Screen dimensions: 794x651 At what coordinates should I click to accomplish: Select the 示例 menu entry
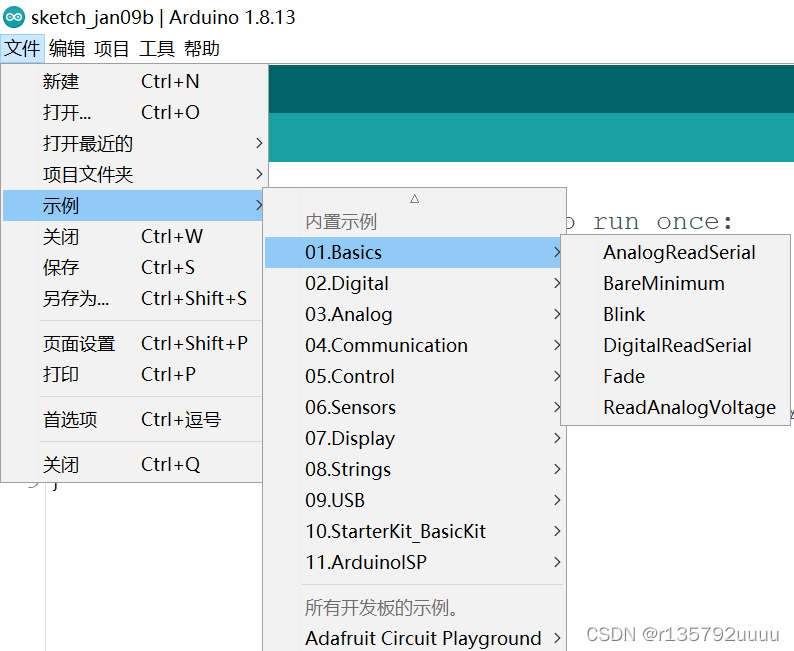pyautogui.click(x=135, y=206)
